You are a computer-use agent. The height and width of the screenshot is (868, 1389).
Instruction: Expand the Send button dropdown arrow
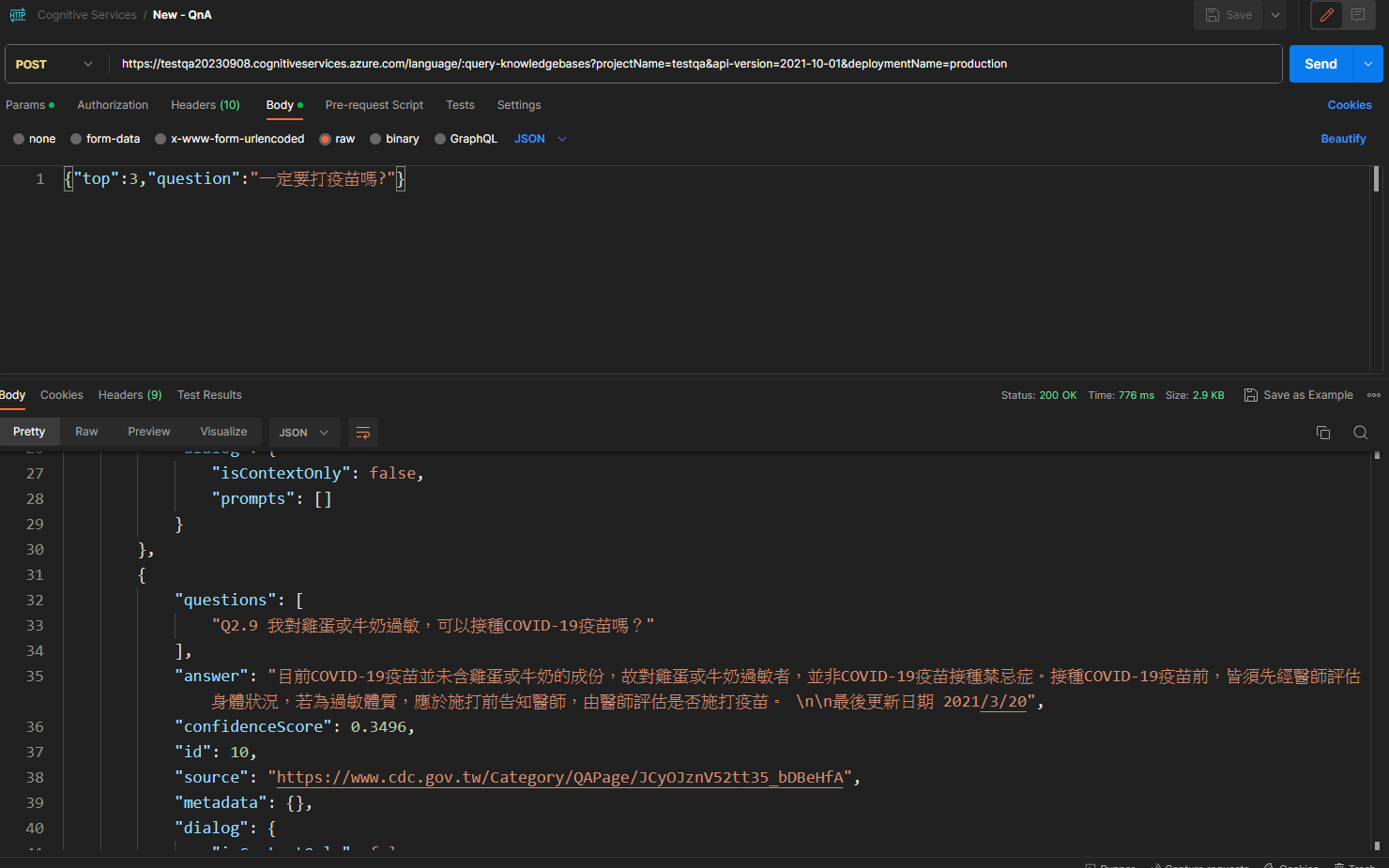coord(1368,64)
